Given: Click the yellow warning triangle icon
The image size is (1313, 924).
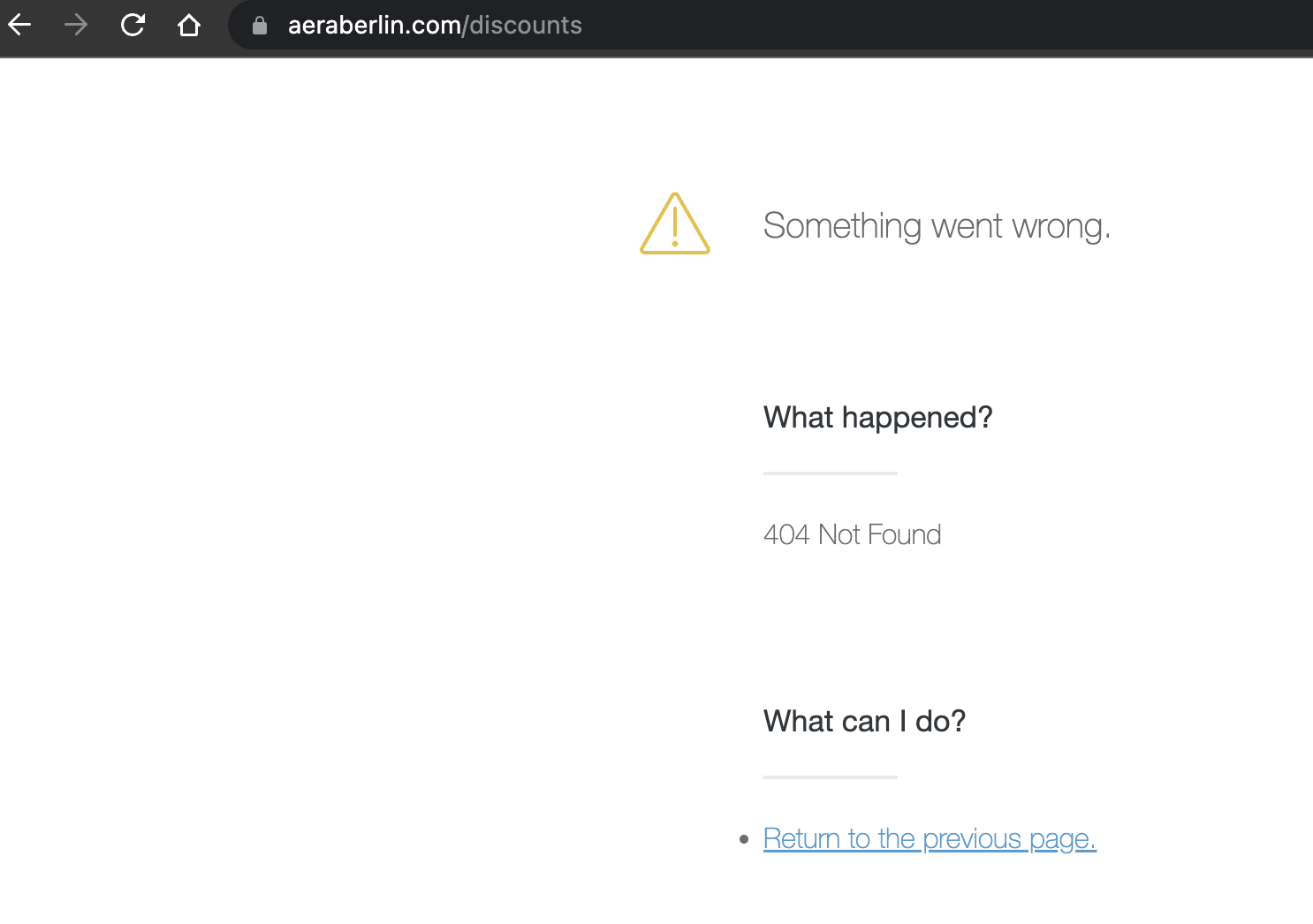Looking at the screenshot, I should (675, 224).
